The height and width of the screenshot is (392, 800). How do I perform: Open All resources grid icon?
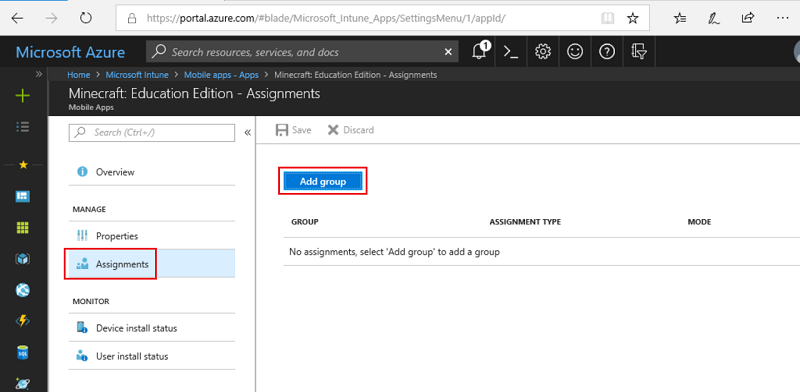pos(23,228)
